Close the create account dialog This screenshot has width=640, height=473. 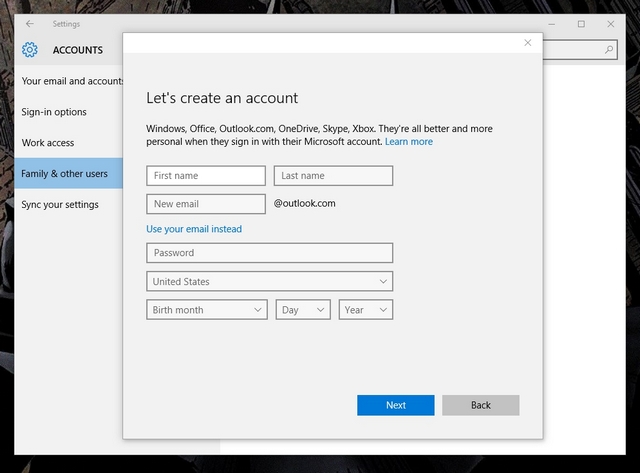pos(527,42)
